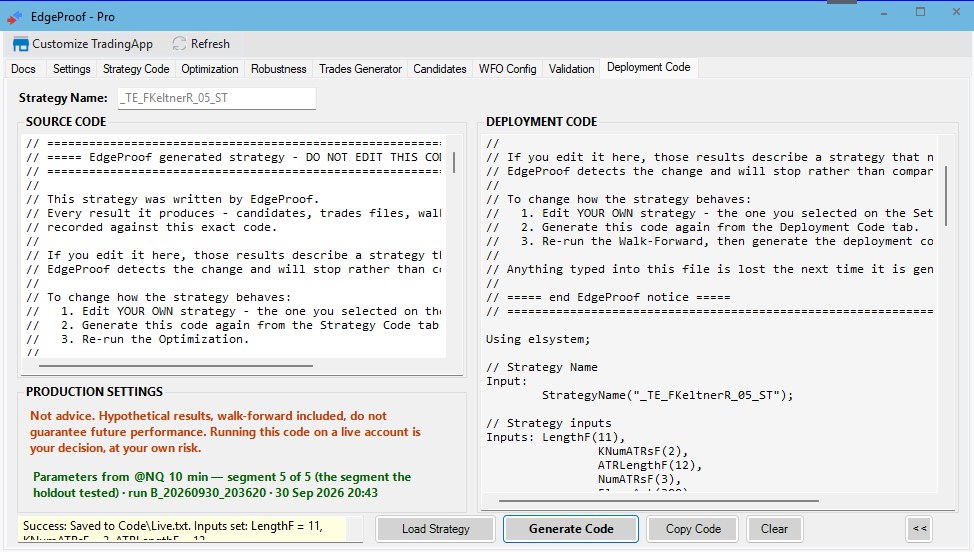Click the Refresh toolbar label
The height and width of the screenshot is (552, 974).
click(211, 44)
